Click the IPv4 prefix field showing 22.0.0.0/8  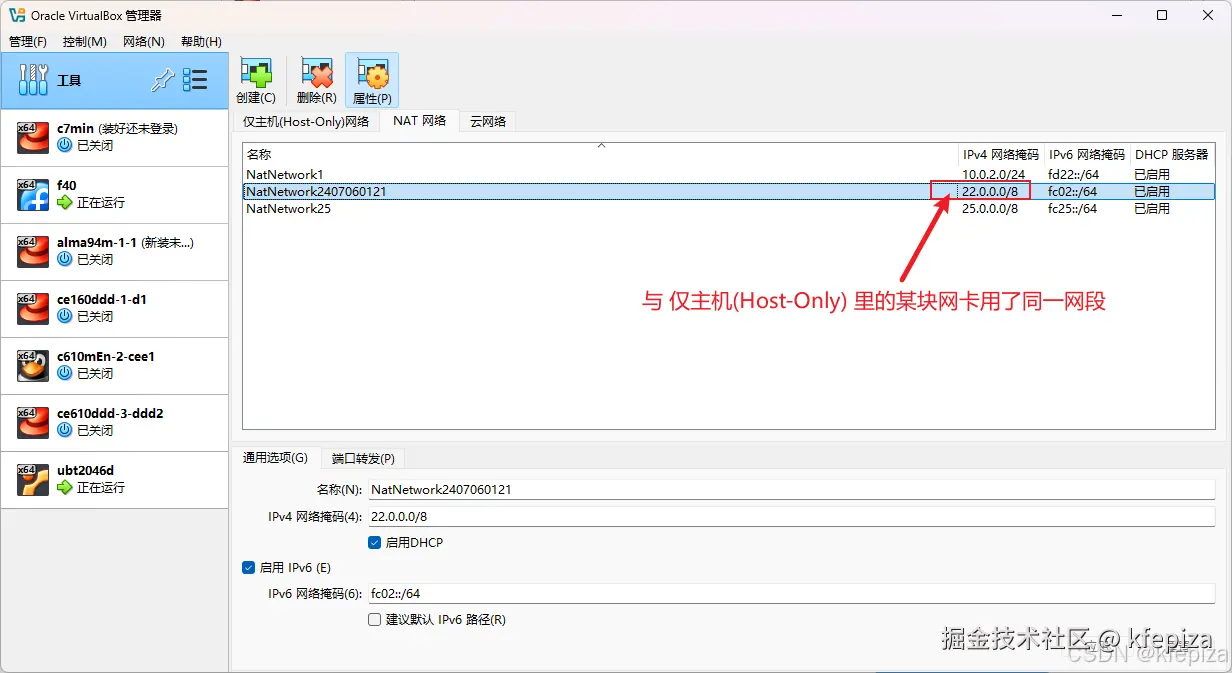point(791,517)
